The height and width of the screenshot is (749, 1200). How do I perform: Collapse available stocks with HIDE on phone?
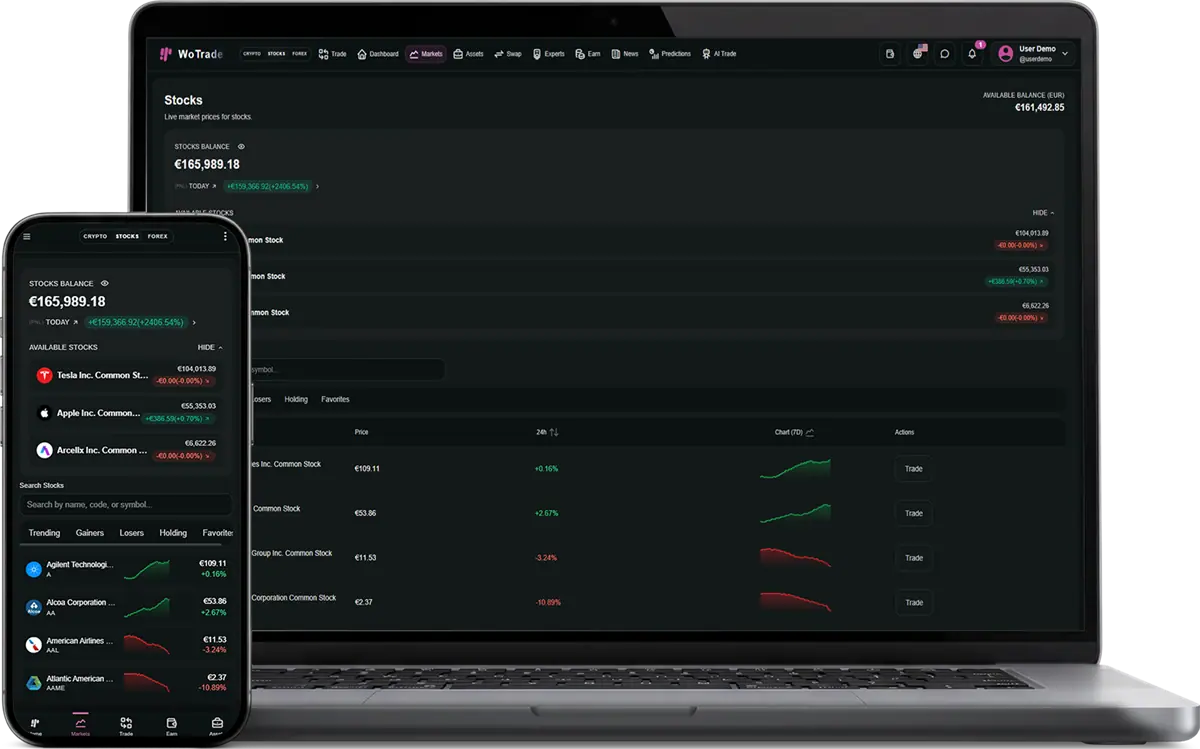[210, 347]
